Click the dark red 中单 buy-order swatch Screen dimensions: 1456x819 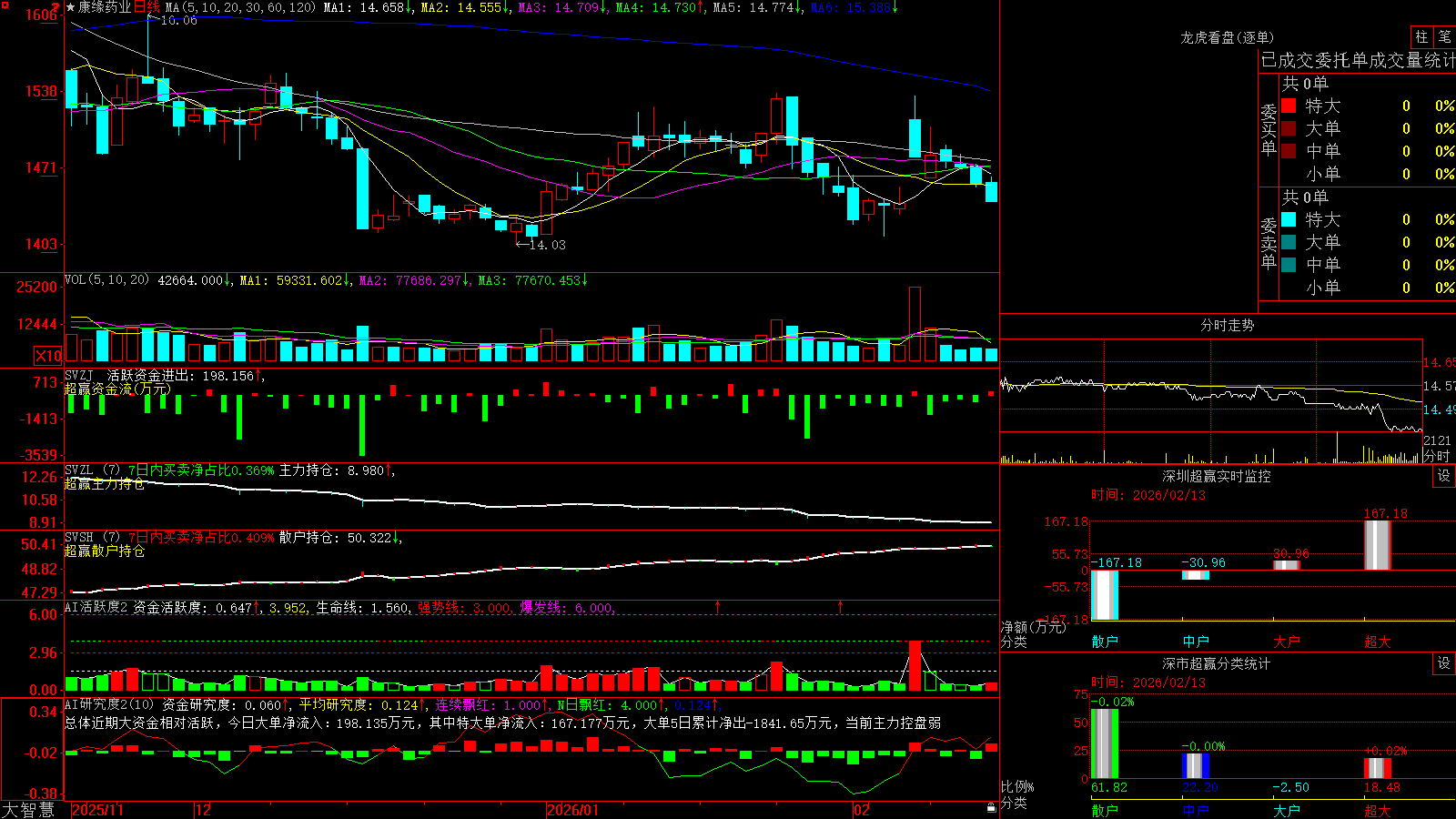coord(1289,151)
